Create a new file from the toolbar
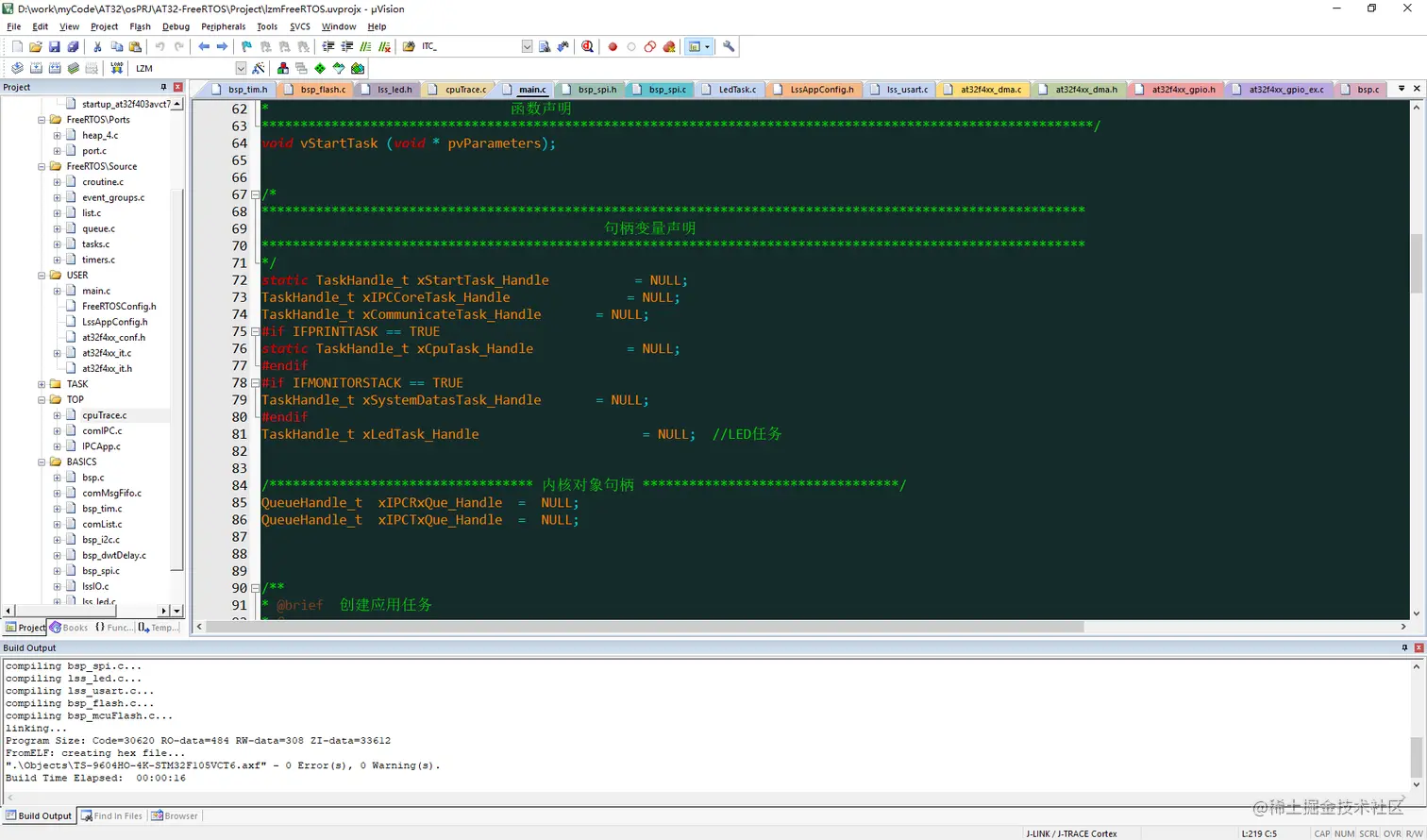This screenshot has width=1427, height=840. pyautogui.click(x=17, y=46)
